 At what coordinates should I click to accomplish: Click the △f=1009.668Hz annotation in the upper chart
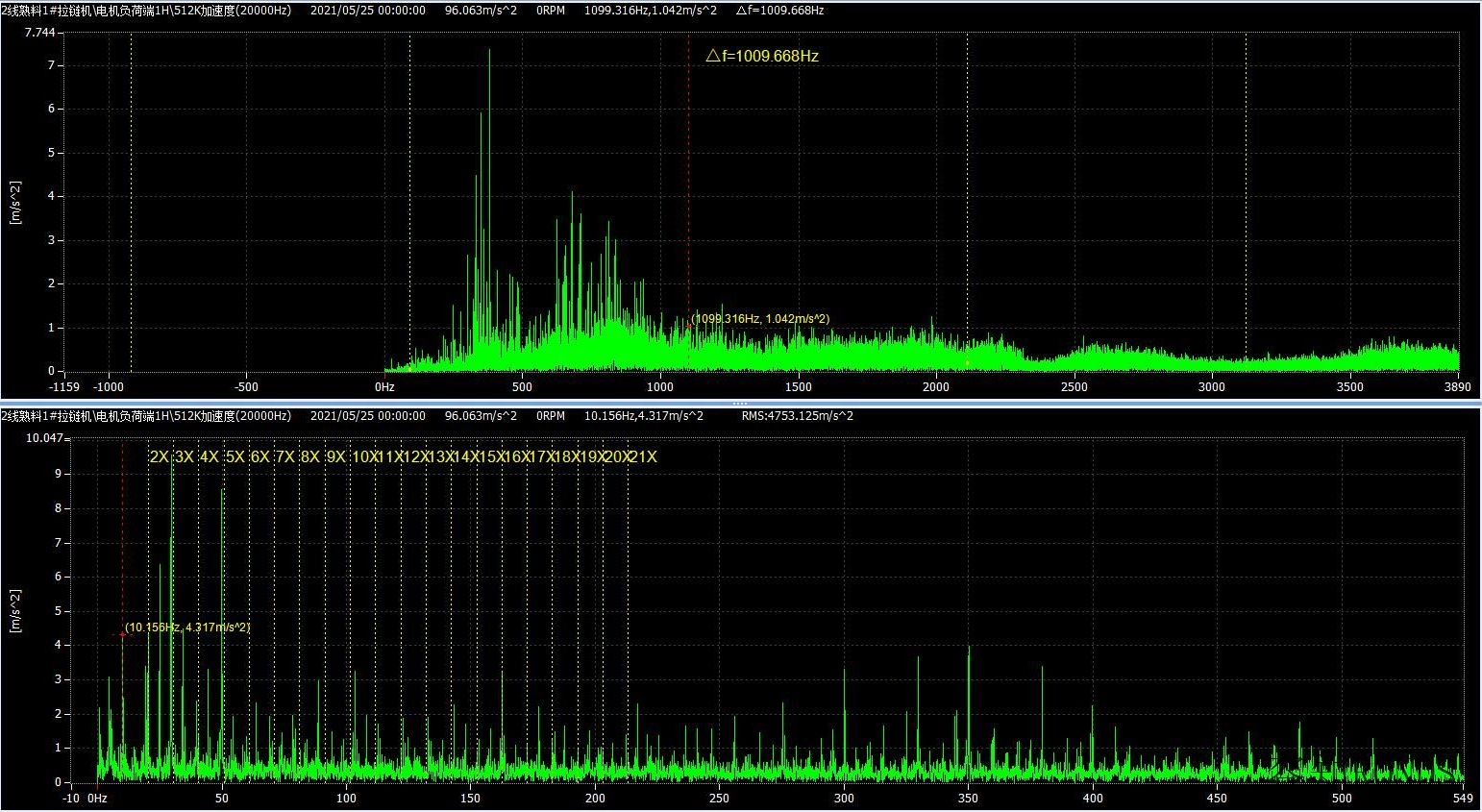pos(761,57)
